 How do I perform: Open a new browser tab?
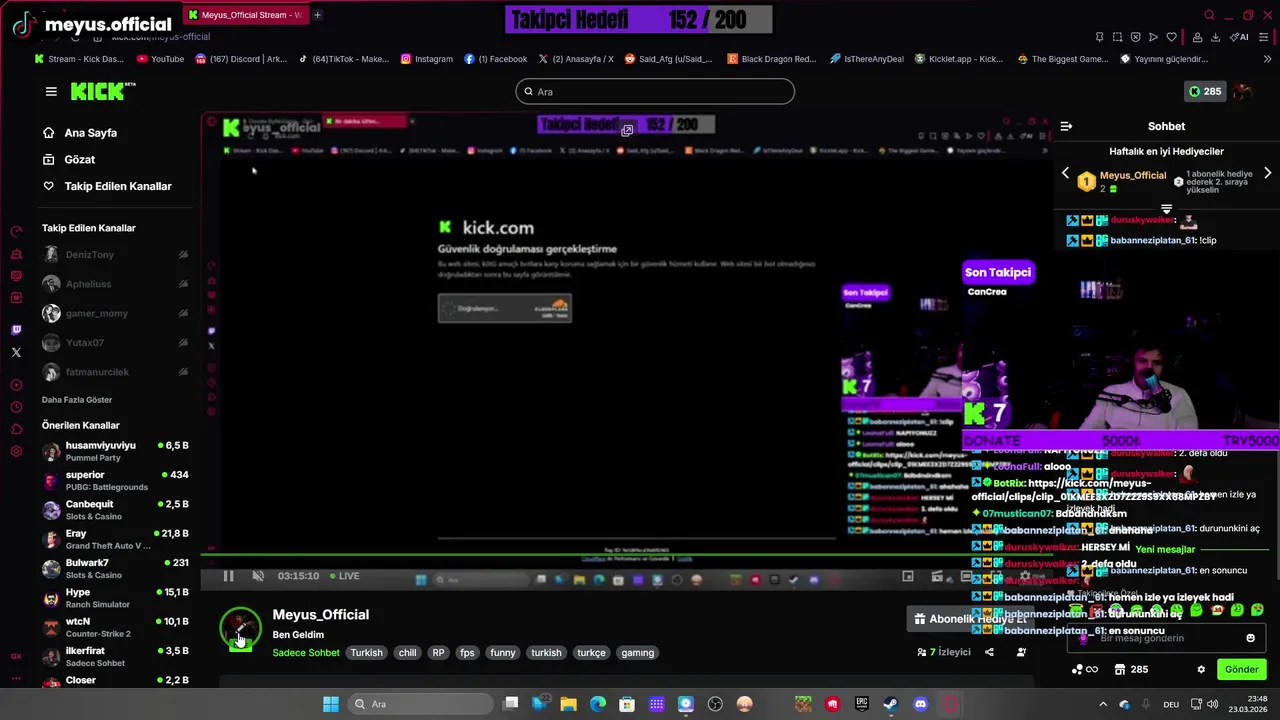click(317, 15)
